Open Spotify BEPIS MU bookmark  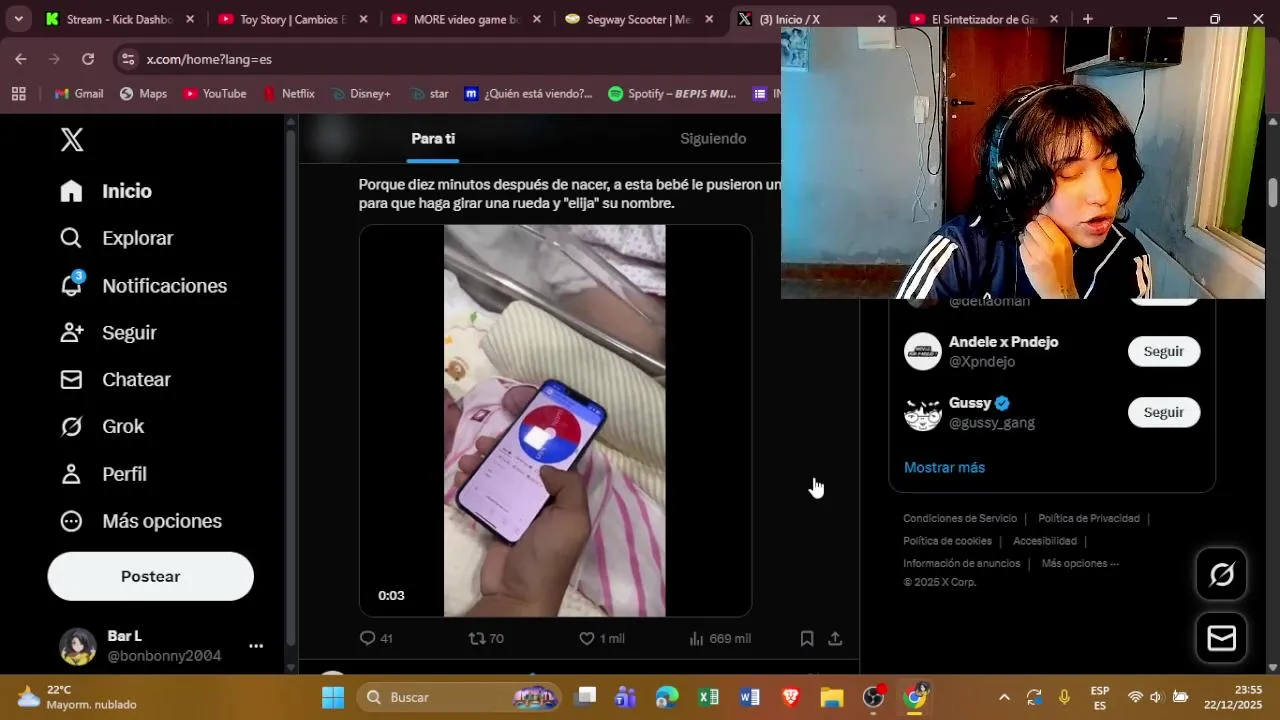[672, 93]
